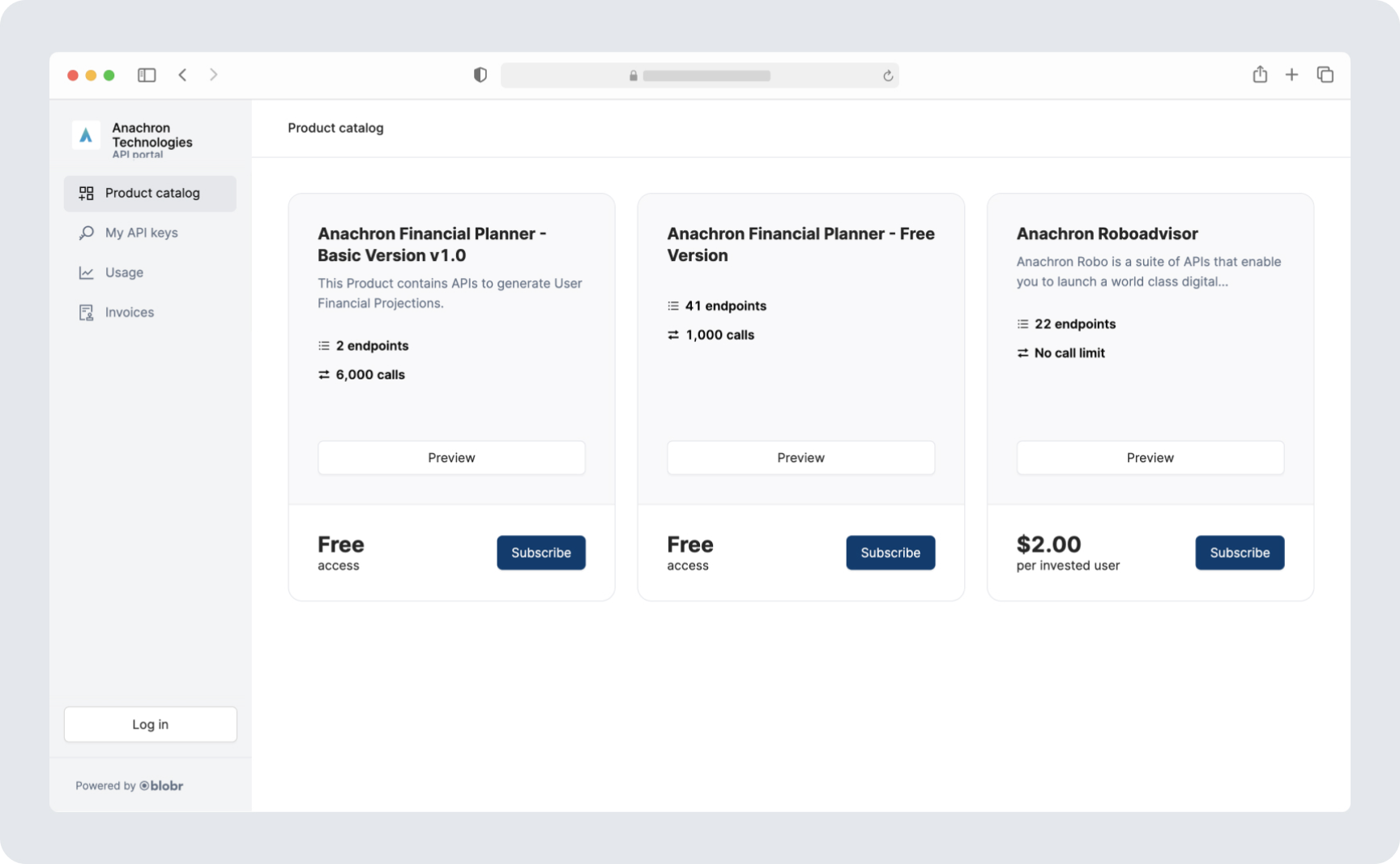Screen dimensions: 1400x864
Task: Follow the Powered by blobr link
Action: tap(129, 785)
